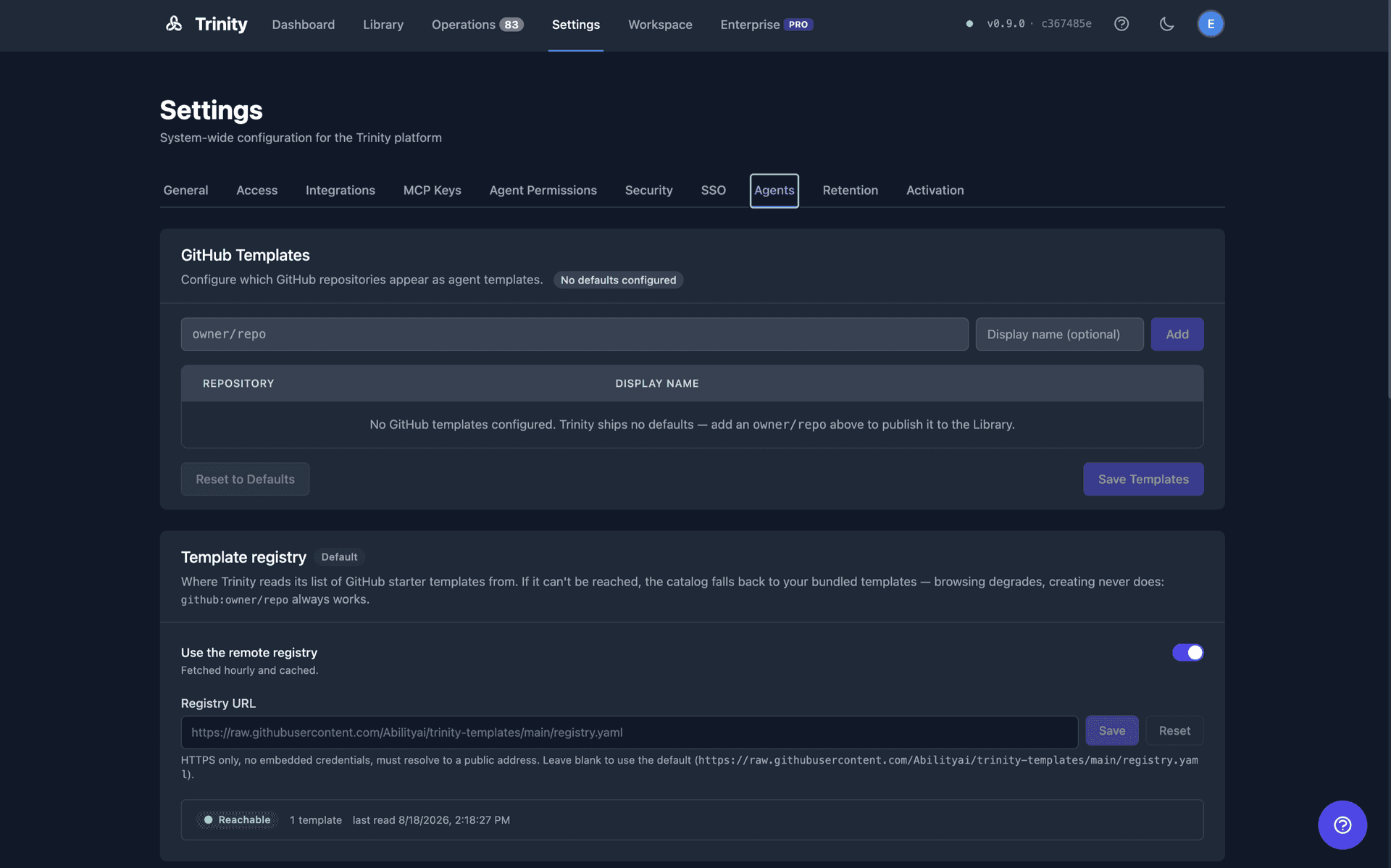Click the DISPLAY NAME column header
The width and height of the screenshot is (1391, 868).
(x=657, y=383)
